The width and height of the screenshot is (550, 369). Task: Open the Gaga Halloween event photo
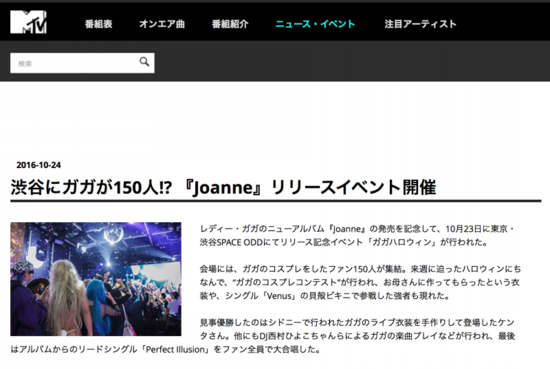[96, 279]
